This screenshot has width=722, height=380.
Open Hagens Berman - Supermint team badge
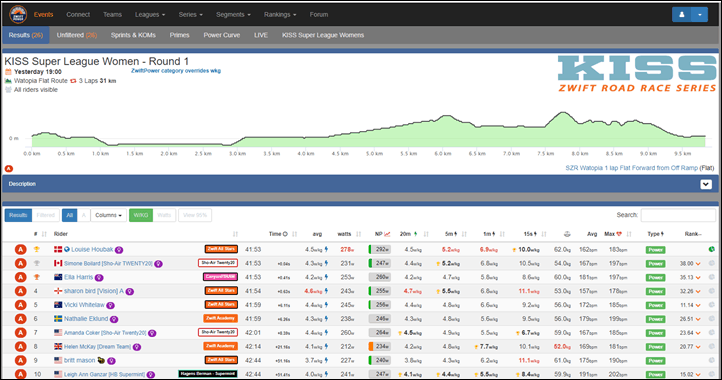[x=208, y=374]
